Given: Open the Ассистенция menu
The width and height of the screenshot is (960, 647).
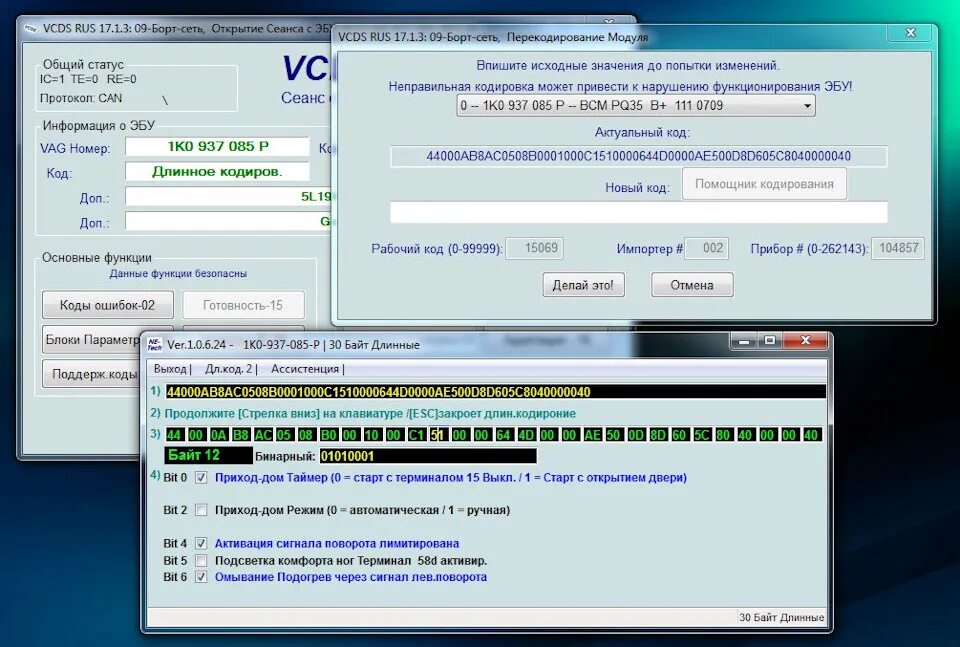Looking at the screenshot, I should [x=305, y=369].
